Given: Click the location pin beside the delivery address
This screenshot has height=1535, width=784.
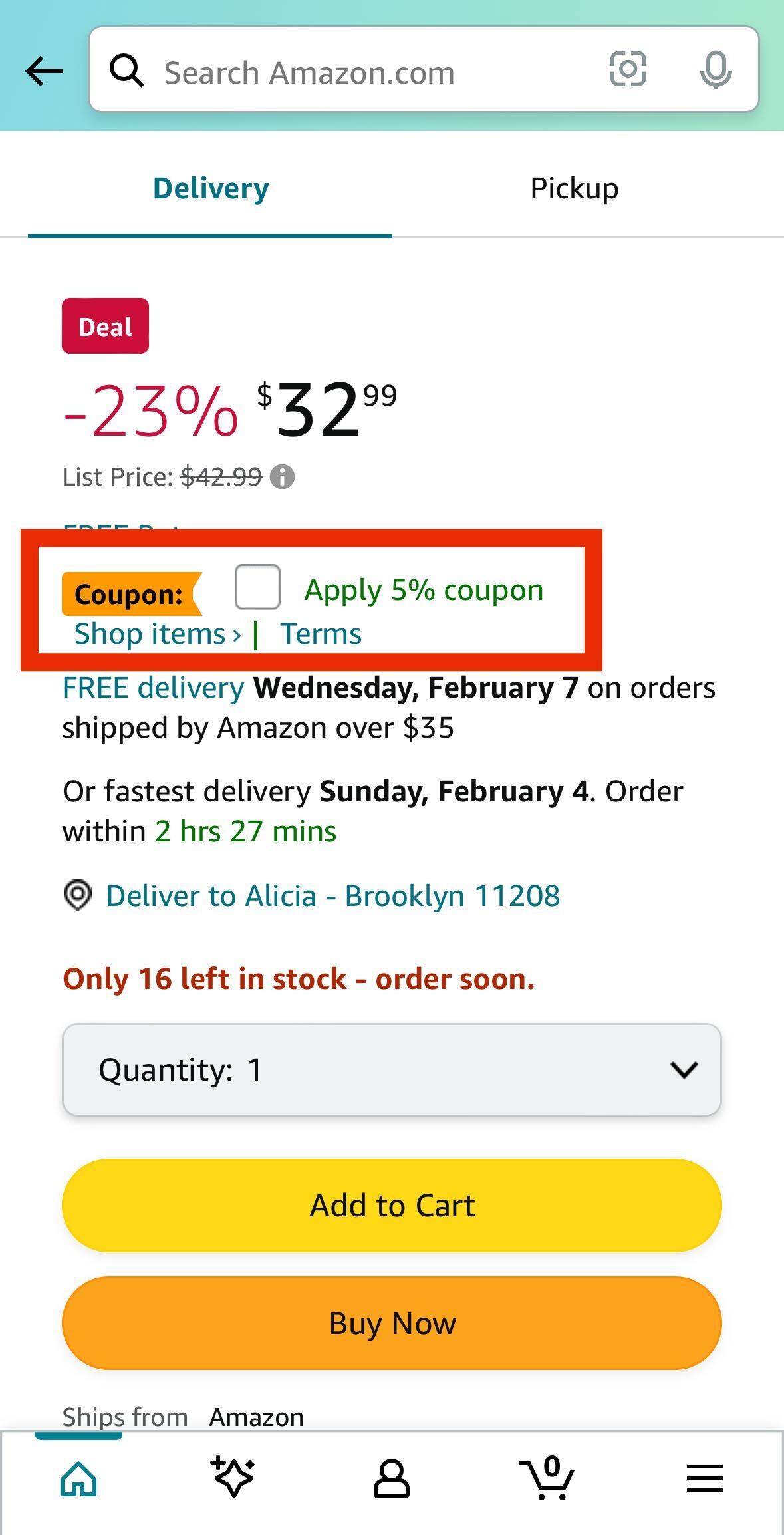Looking at the screenshot, I should pos(78,895).
